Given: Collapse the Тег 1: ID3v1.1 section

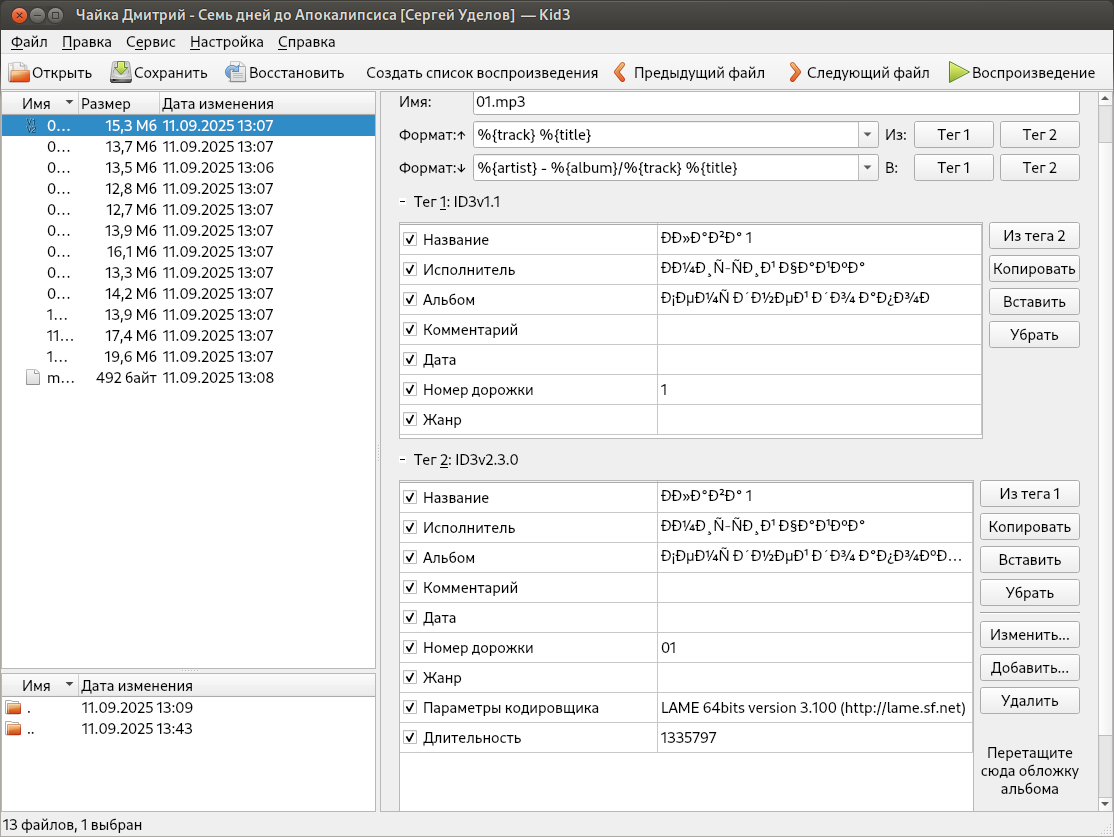Looking at the screenshot, I should tap(402, 202).
